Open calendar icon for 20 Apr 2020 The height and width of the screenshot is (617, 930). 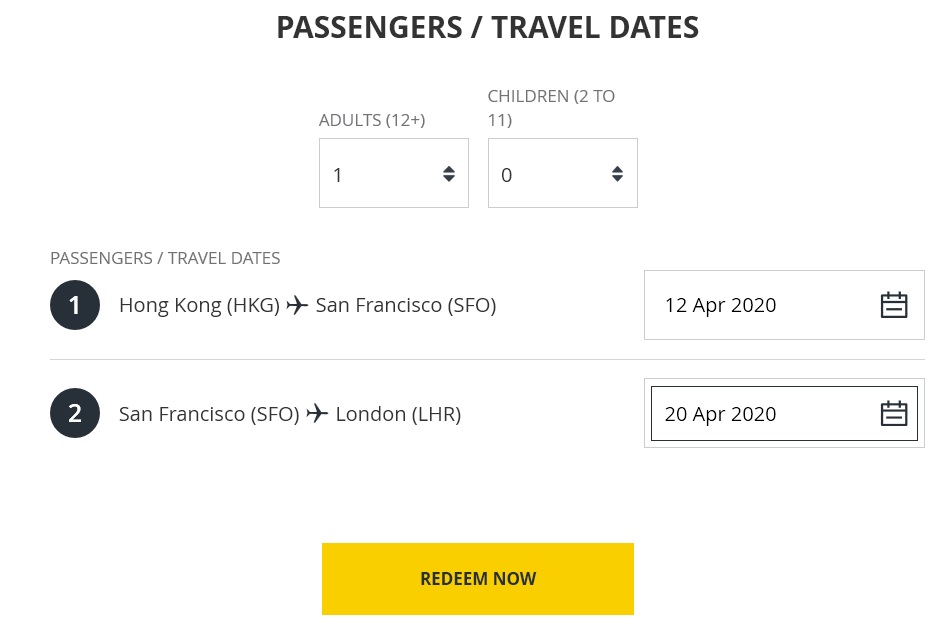point(893,413)
